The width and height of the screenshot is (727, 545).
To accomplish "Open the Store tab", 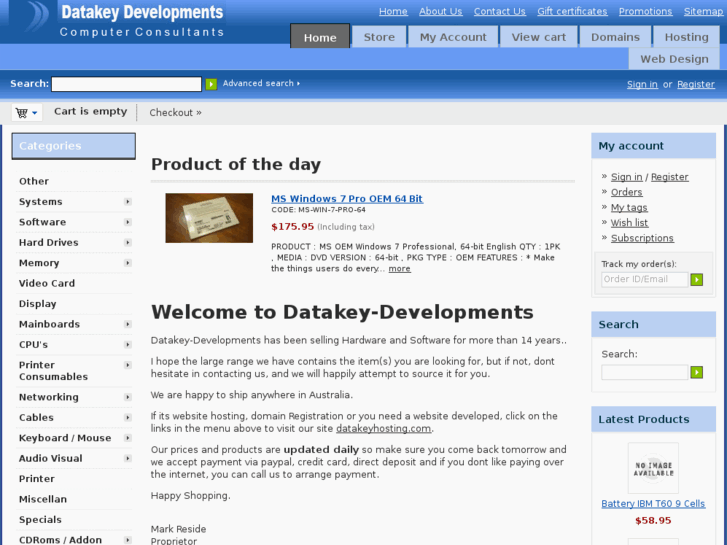I will pos(379,37).
